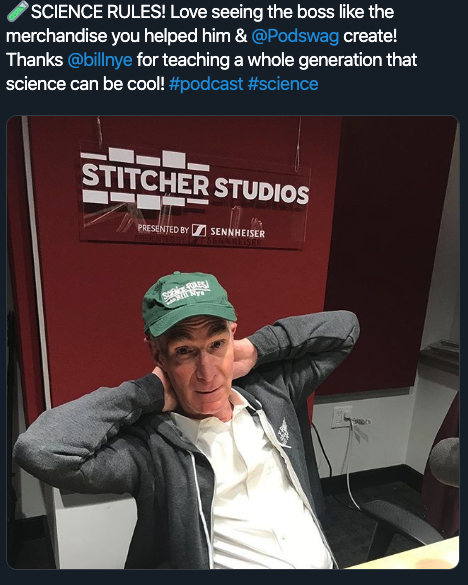Click the word merchandise in the tweet
Image resolution: width=468 pixels, height=585 pixels.
56,36
